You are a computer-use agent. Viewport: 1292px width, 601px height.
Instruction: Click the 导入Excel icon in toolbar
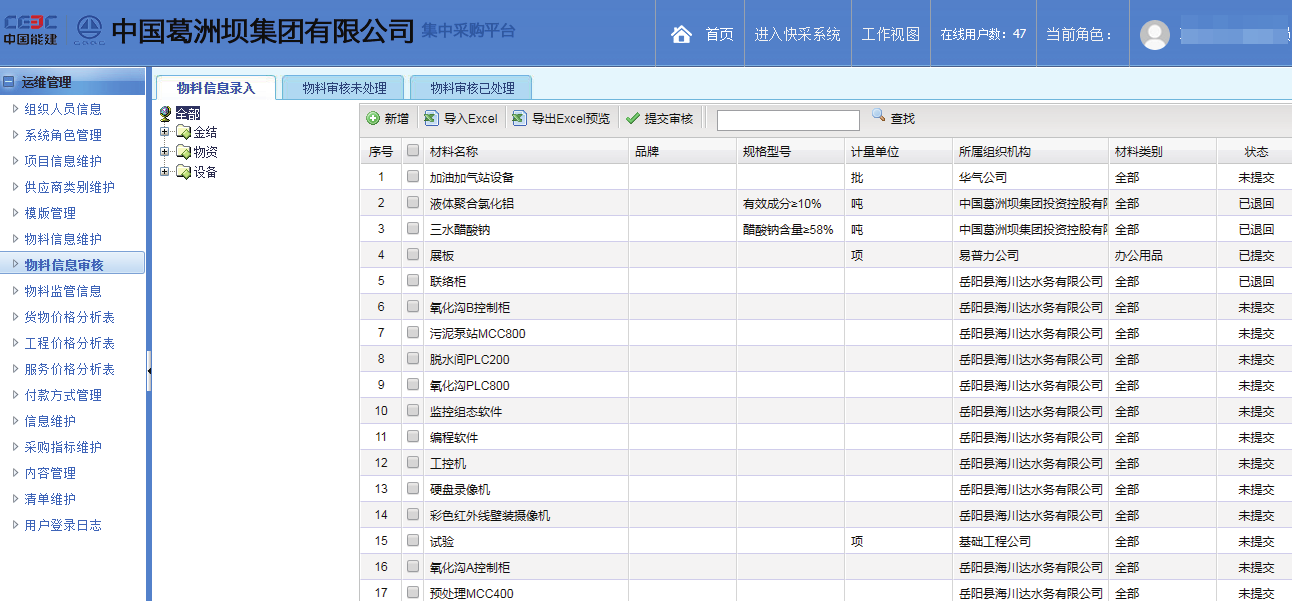[x=431, y=119]
